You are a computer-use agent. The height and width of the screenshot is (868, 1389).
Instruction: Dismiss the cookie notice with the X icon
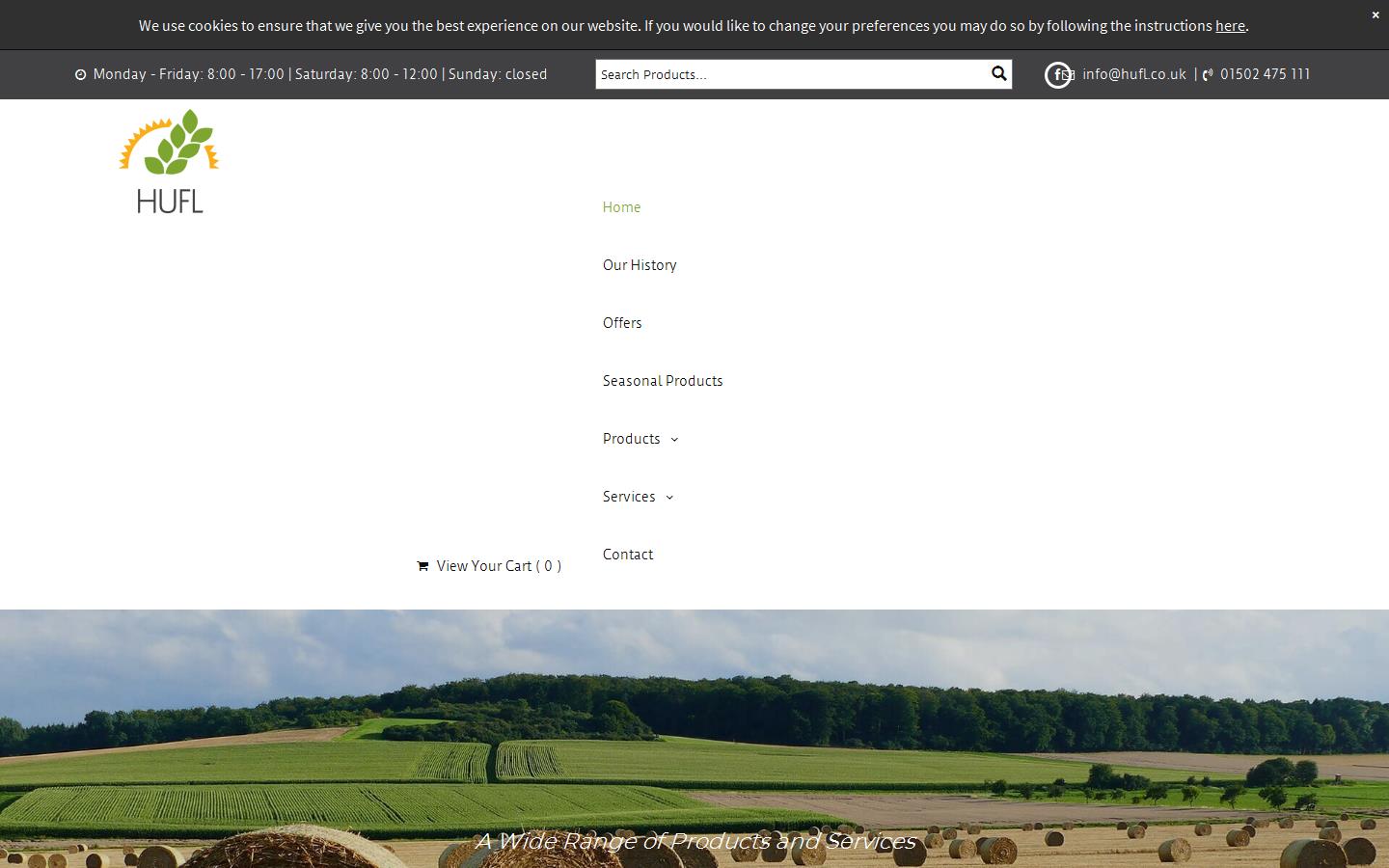[1375, 14]
